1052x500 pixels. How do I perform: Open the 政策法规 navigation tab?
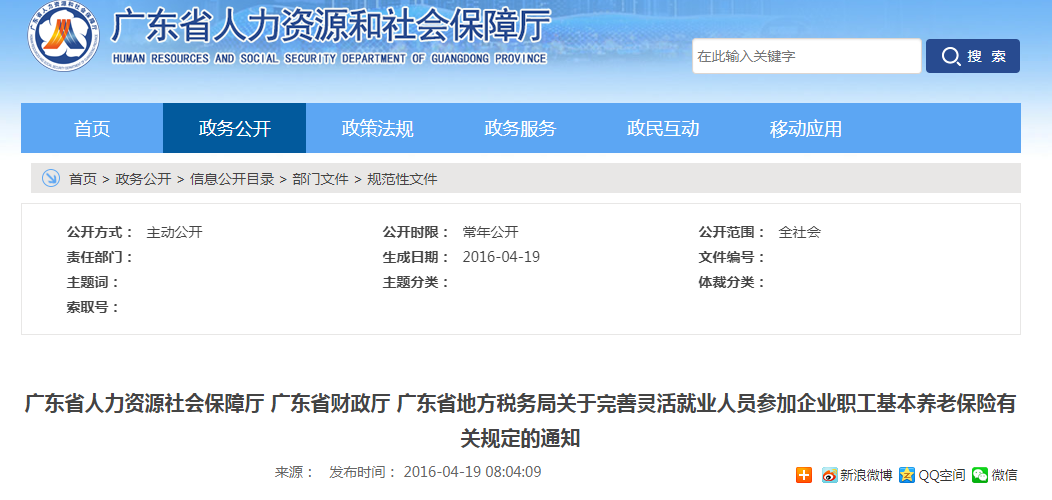(x=377, y=128)
